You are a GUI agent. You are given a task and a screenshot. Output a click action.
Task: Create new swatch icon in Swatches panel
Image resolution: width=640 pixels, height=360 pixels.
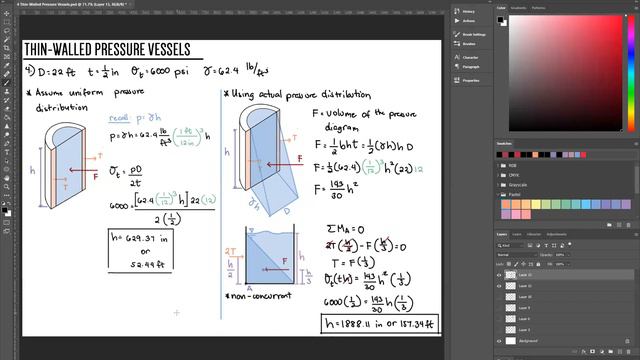point(619,225)
